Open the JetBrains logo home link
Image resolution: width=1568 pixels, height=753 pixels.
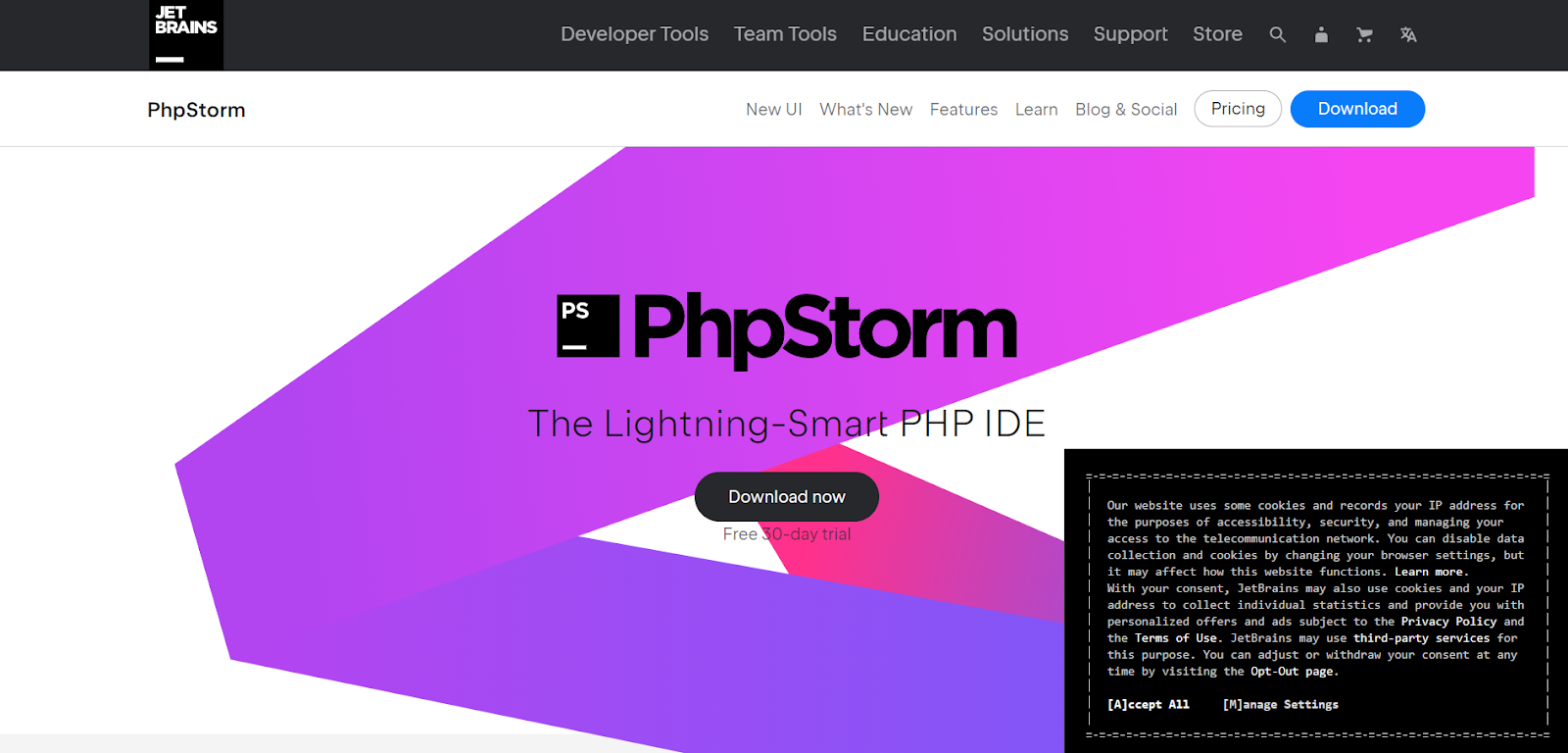click(186, 35)
